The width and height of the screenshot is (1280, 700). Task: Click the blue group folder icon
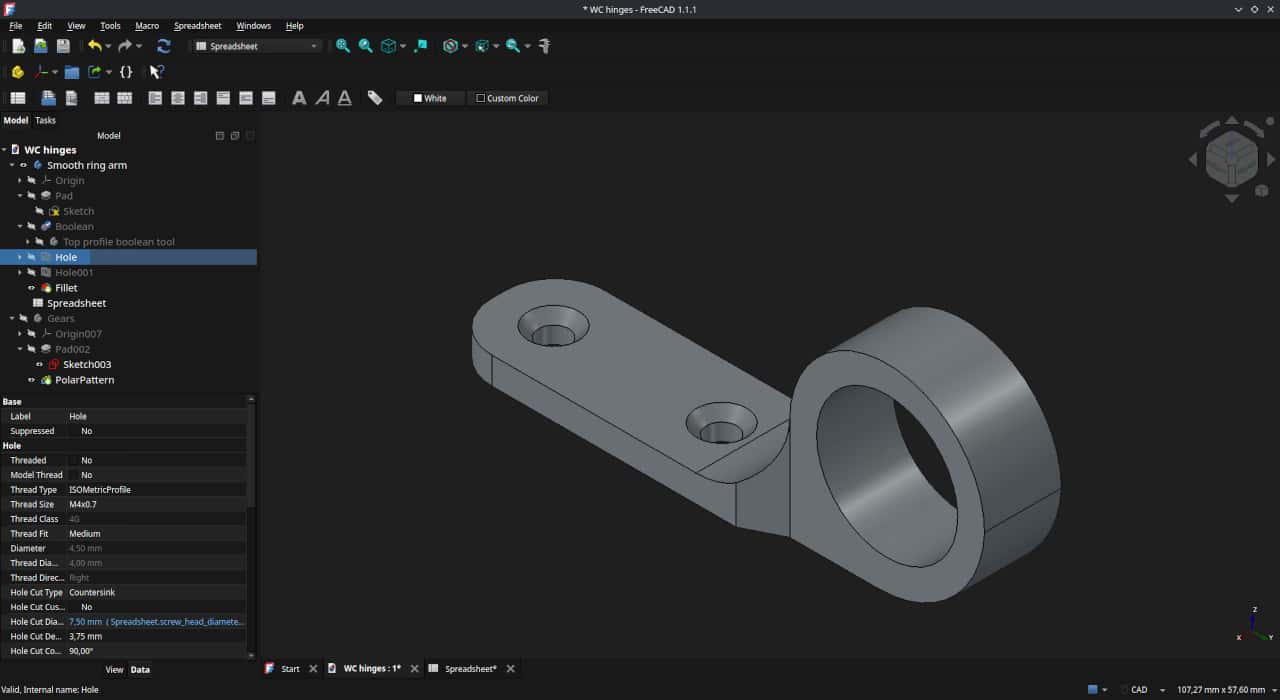coord(72,72)
